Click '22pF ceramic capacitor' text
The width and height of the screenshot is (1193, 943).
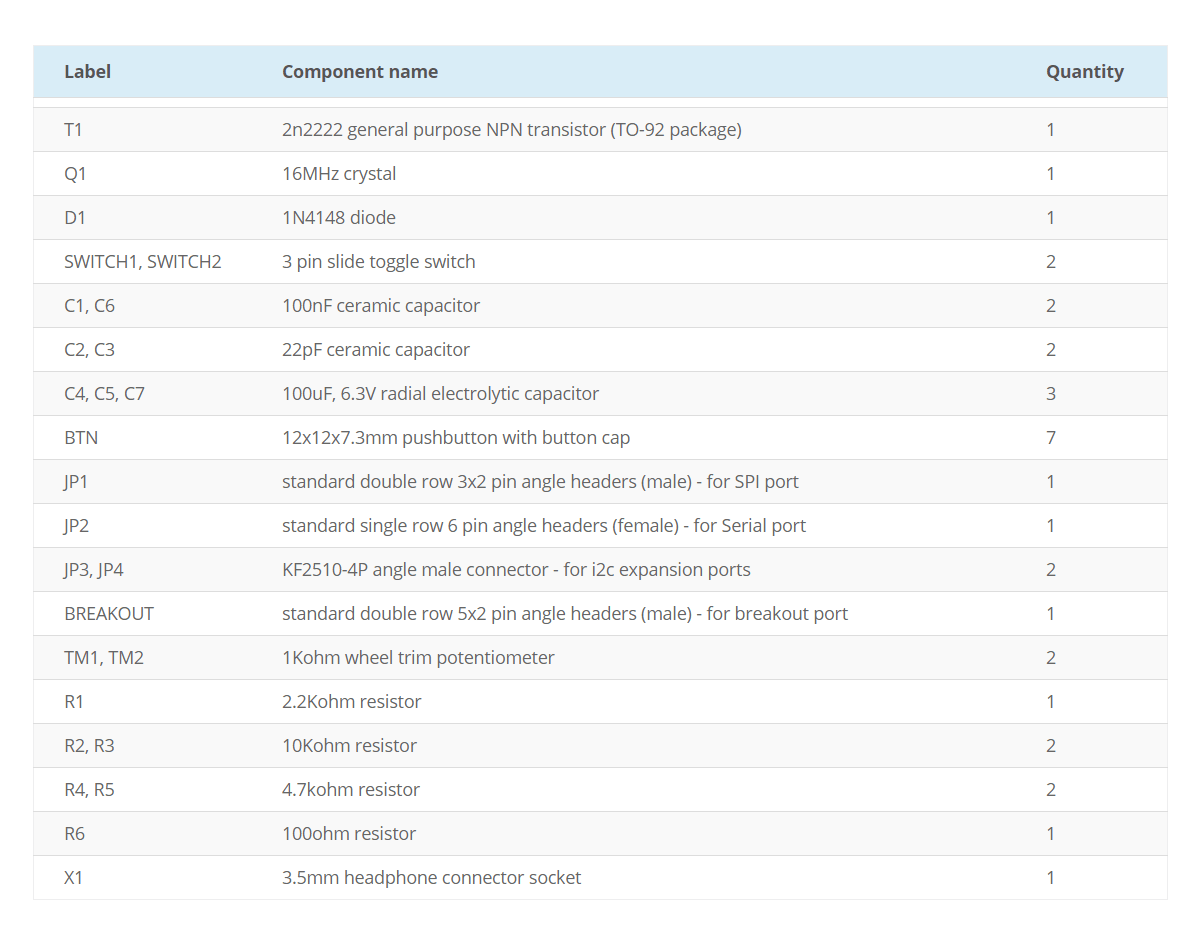tap(376, 350)
